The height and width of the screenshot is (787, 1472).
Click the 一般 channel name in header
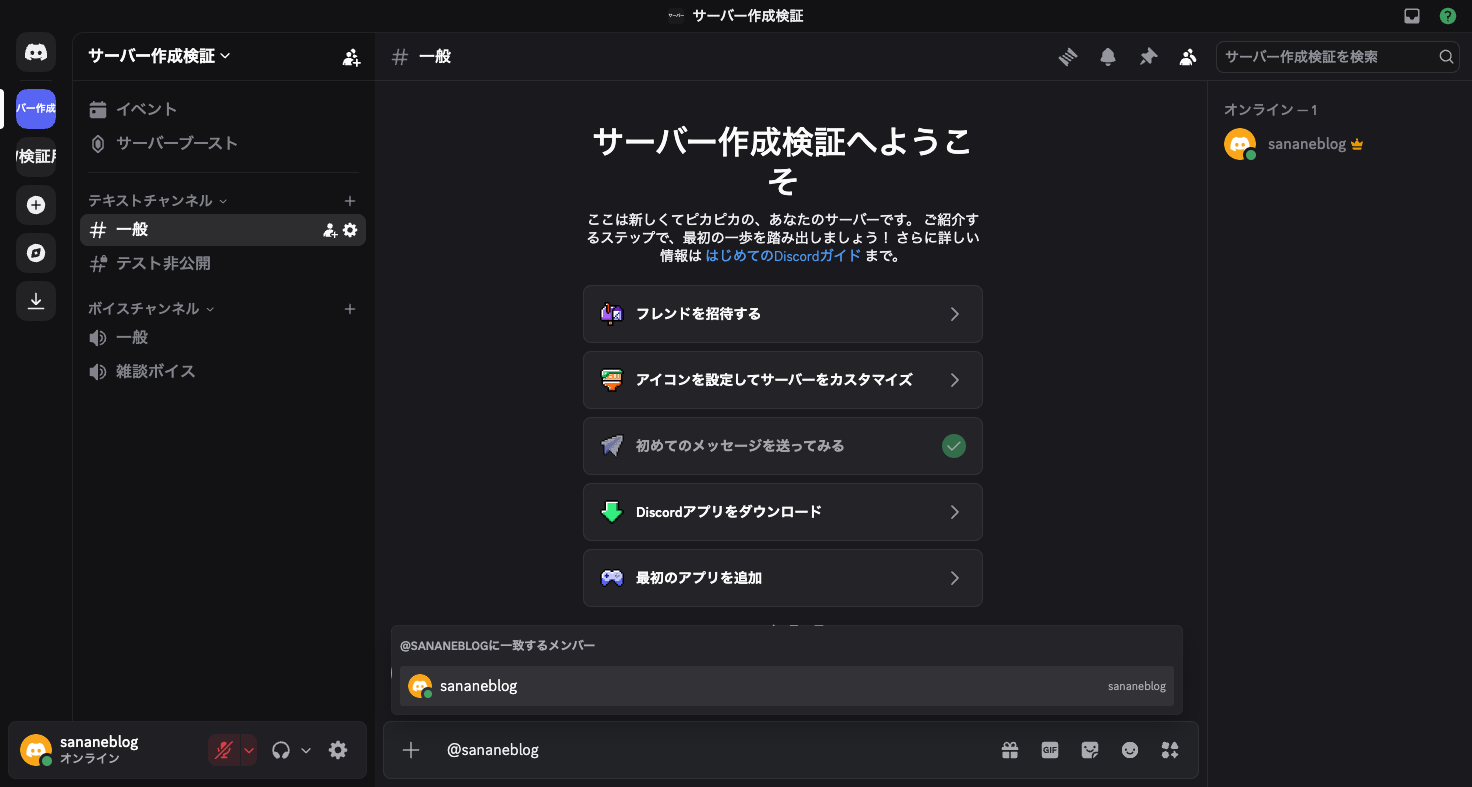435,57
